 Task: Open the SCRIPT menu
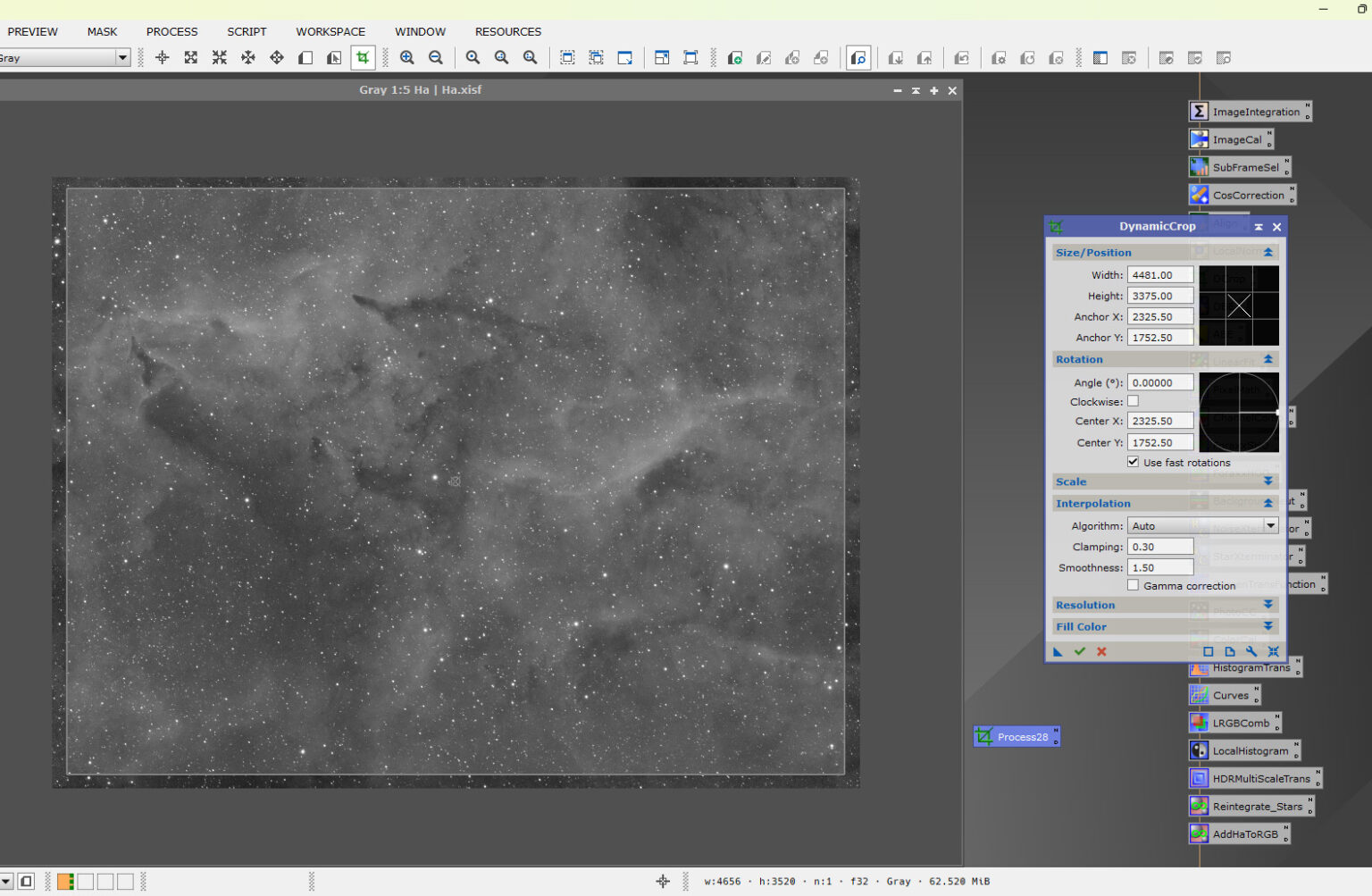(247, 31)
